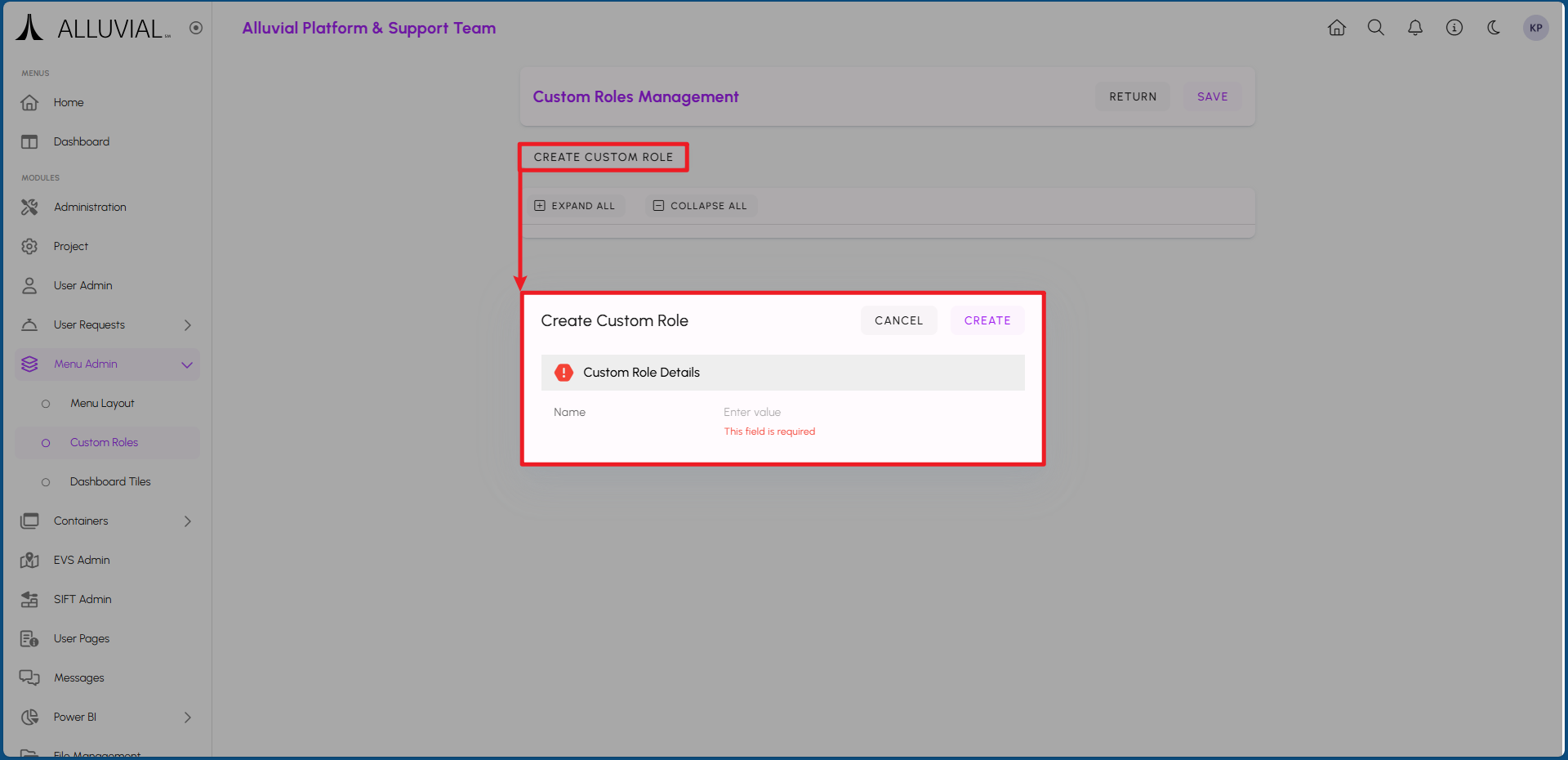
Task: Expand the Containers submenu
Action: [x=187, y=521]
